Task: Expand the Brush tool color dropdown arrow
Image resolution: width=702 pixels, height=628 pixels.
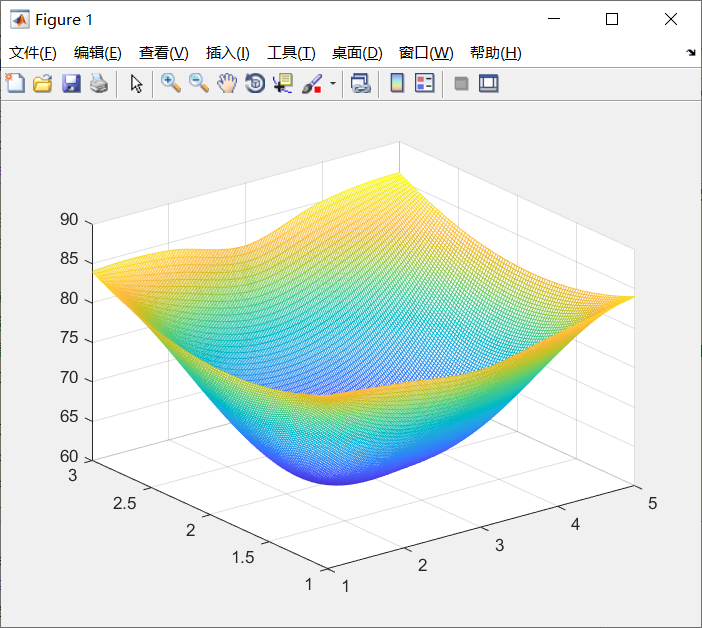Action: [x=332, y=84]
